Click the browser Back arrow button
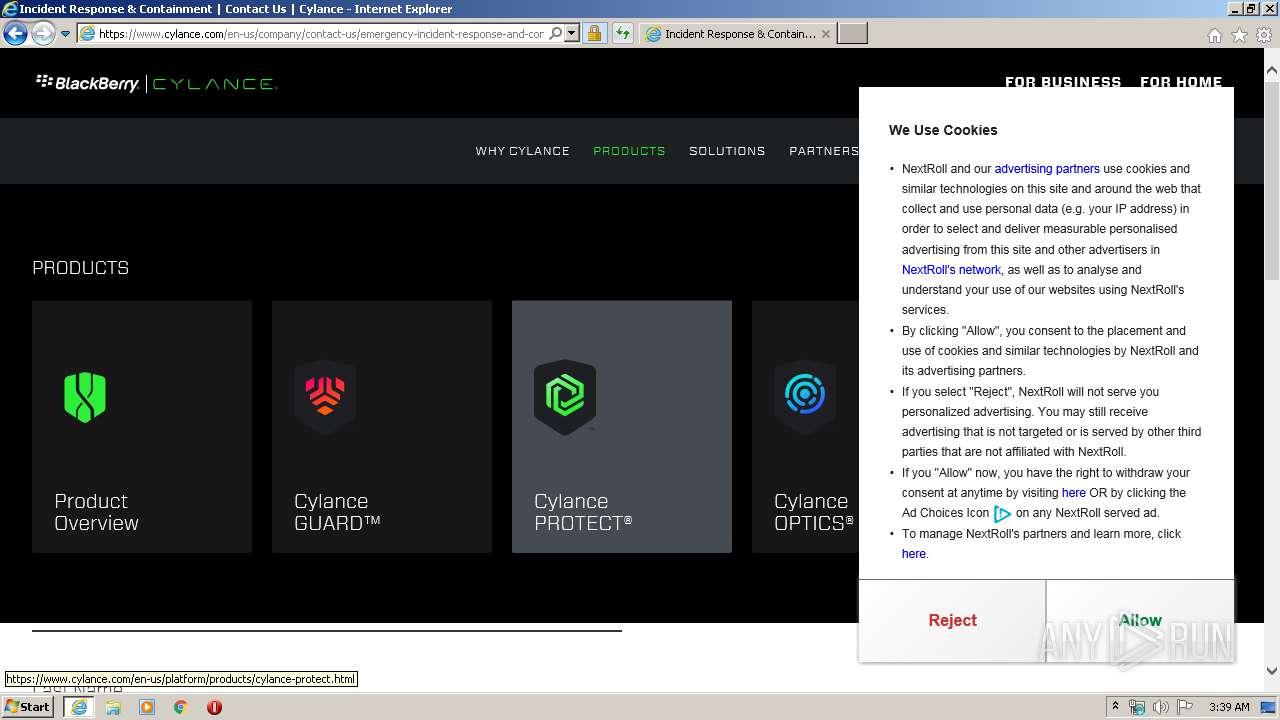Image resolution: width=1280 pixels, height=720 pixels. click(15, 33)
